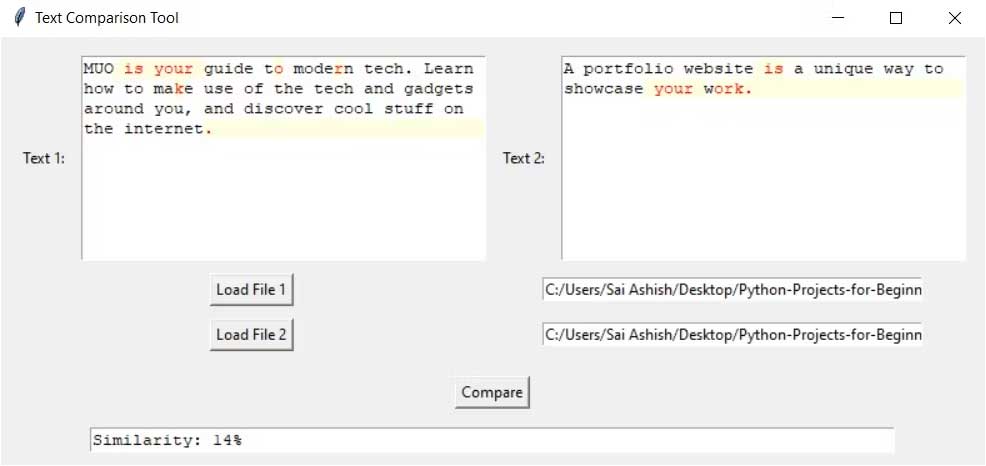Minimize the Text Comparison Tool window
The image size is (986, 466).
click(839, 18)
